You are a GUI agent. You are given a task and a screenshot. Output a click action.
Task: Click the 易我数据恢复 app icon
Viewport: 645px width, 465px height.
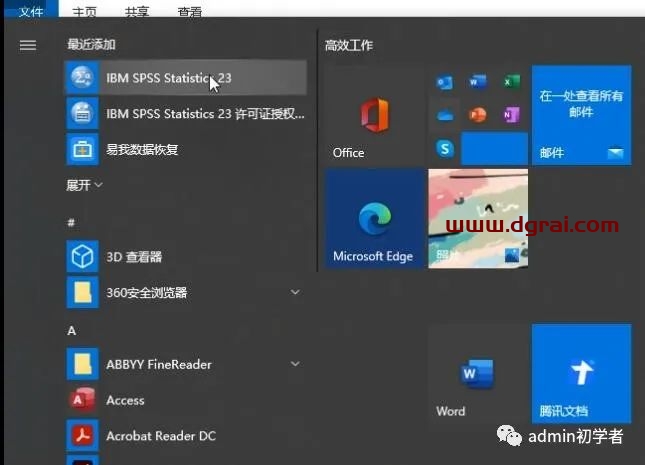pos(82,149)
